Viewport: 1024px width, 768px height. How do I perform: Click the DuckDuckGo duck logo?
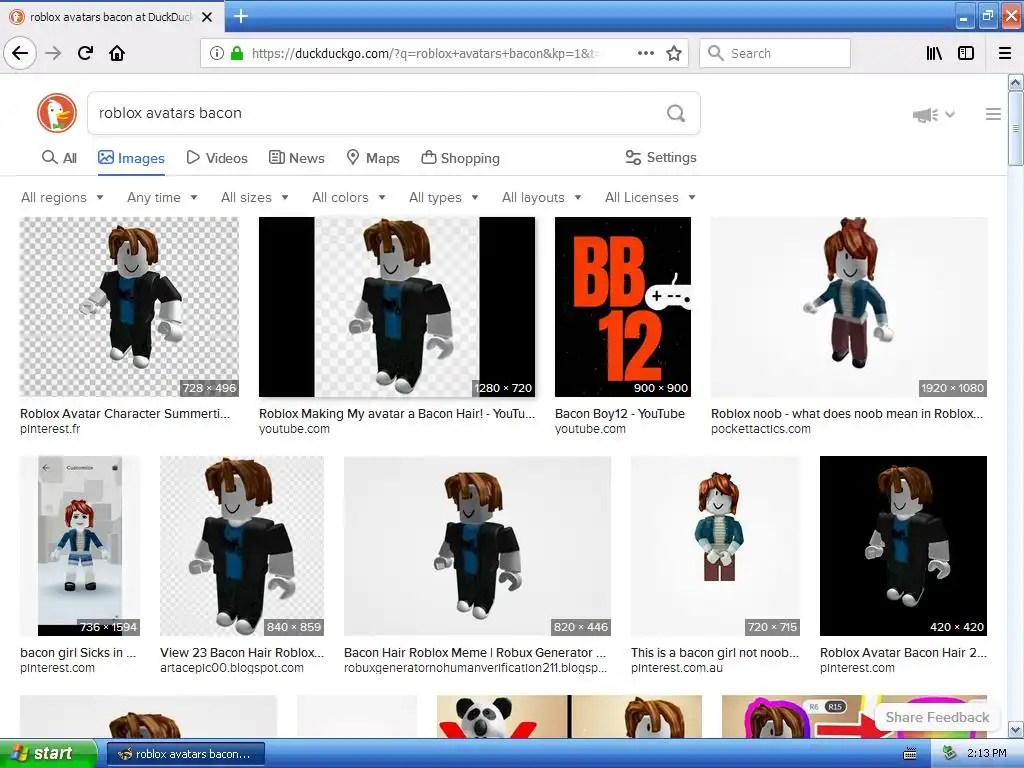click(x=57, y=113)
